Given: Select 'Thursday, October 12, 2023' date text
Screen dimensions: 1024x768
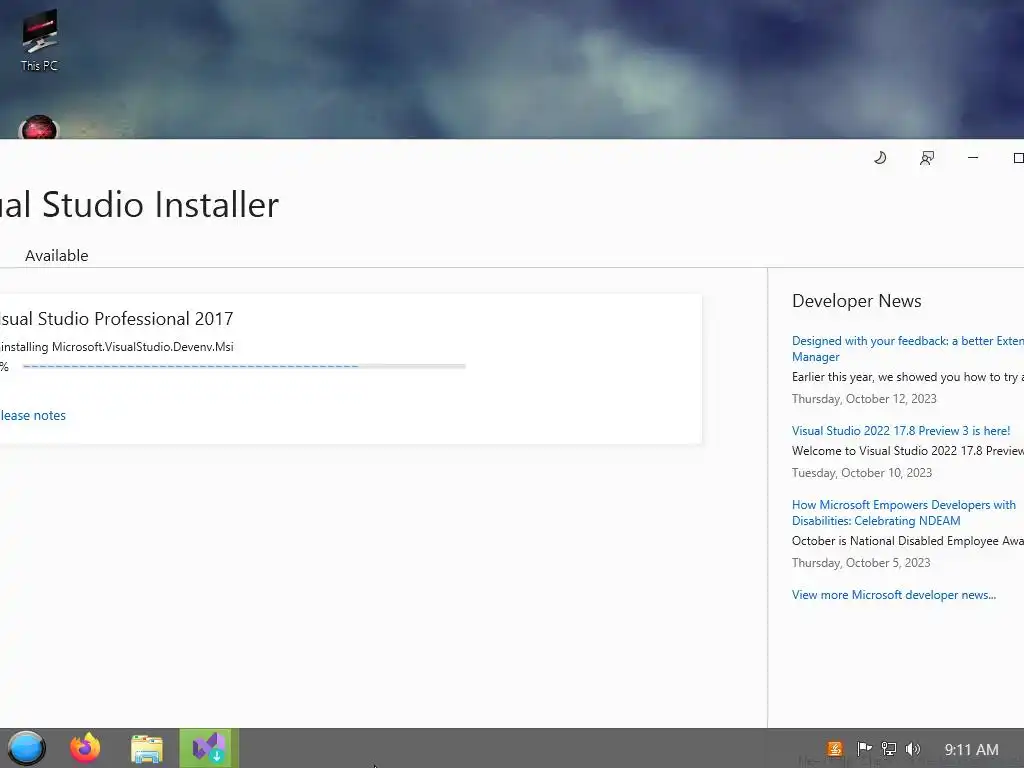Looking at the screenshot, I should 864,399.
